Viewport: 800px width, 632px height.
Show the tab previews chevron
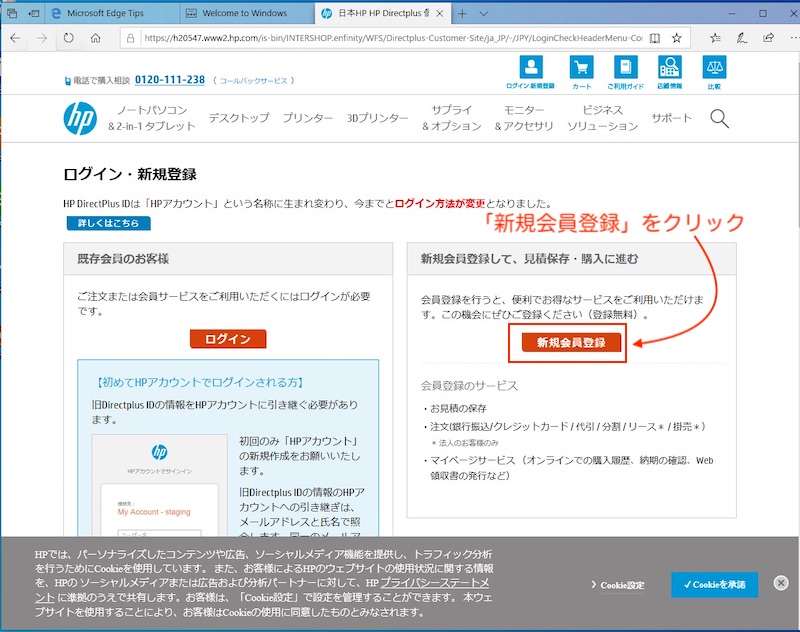(484, 14)
